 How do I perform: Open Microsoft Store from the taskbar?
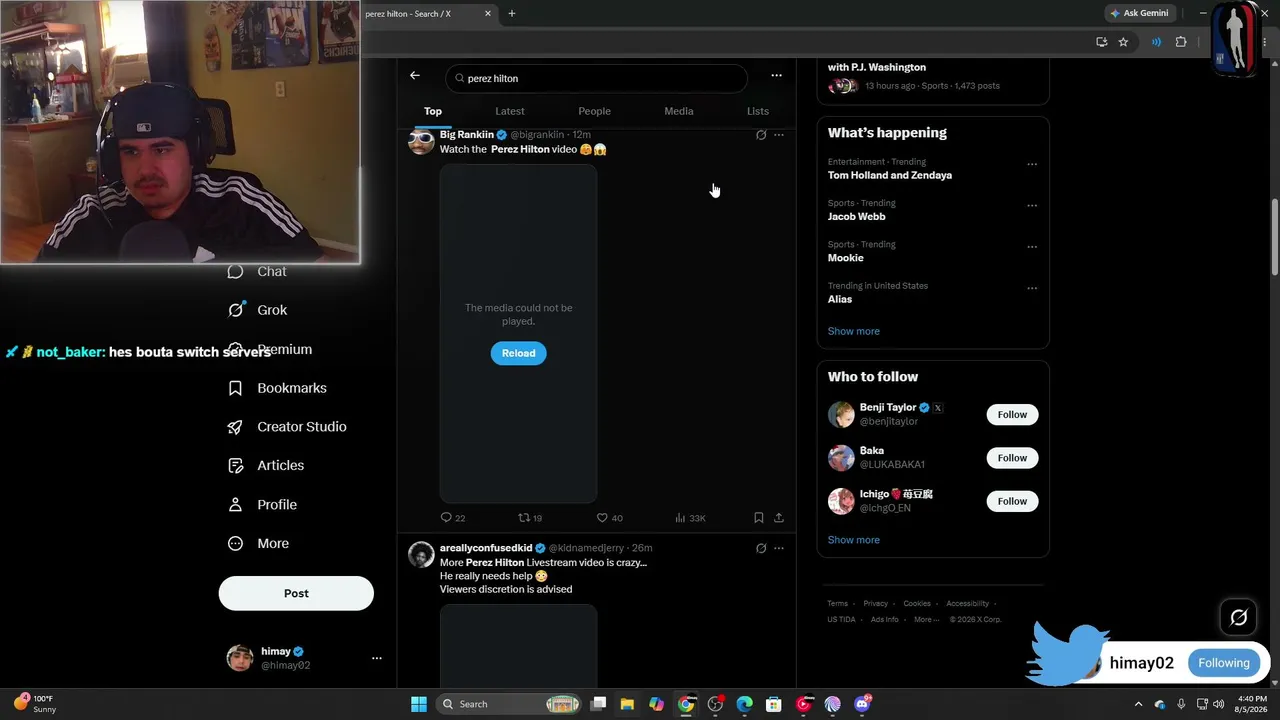[774, 704]
